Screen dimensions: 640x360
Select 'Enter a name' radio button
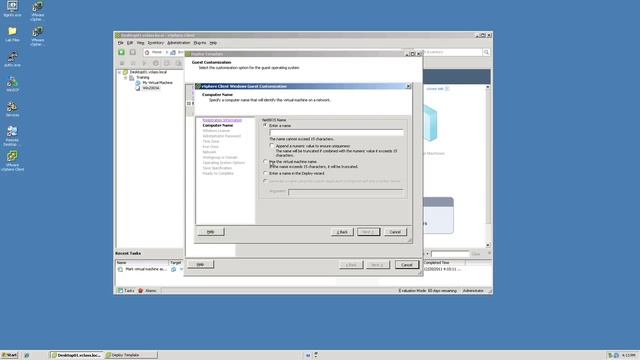(x=265, y=126)
